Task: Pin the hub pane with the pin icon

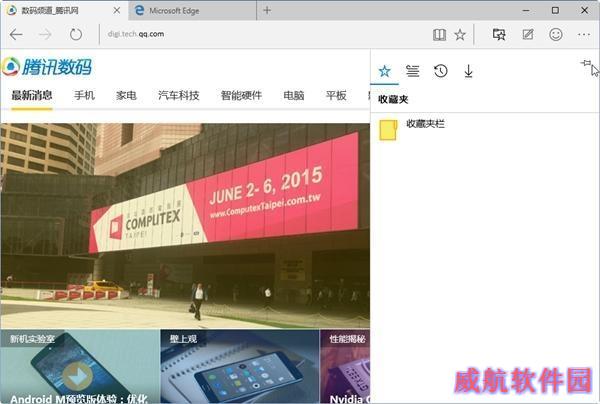Action: pyautogui.click(x=585, y=63)
